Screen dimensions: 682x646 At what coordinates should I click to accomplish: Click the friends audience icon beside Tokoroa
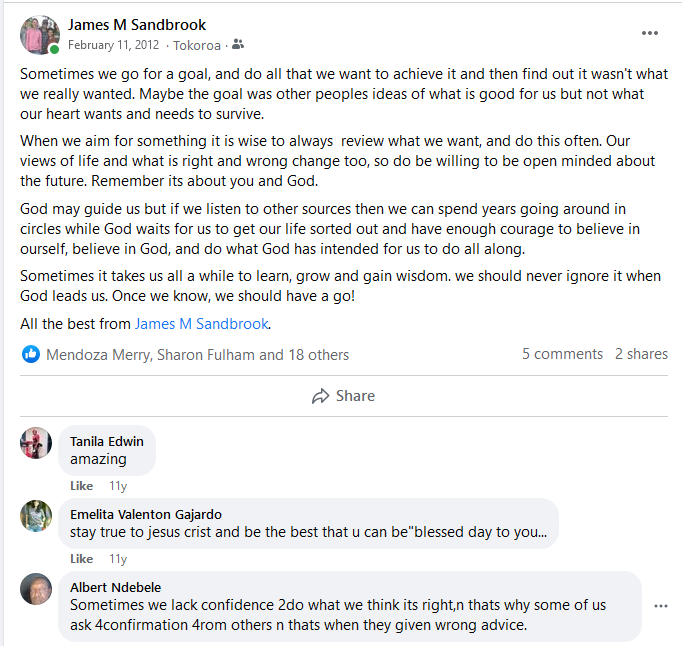(x=238, y=45)
